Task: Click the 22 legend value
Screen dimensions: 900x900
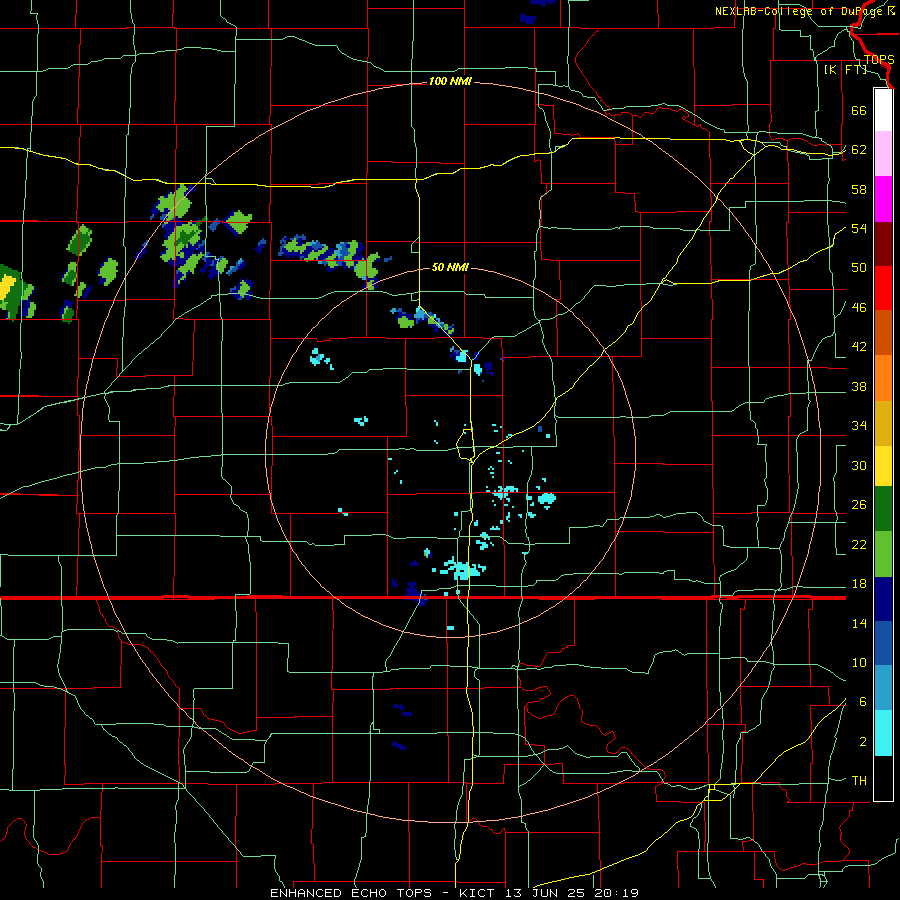Action: (859, 545)
